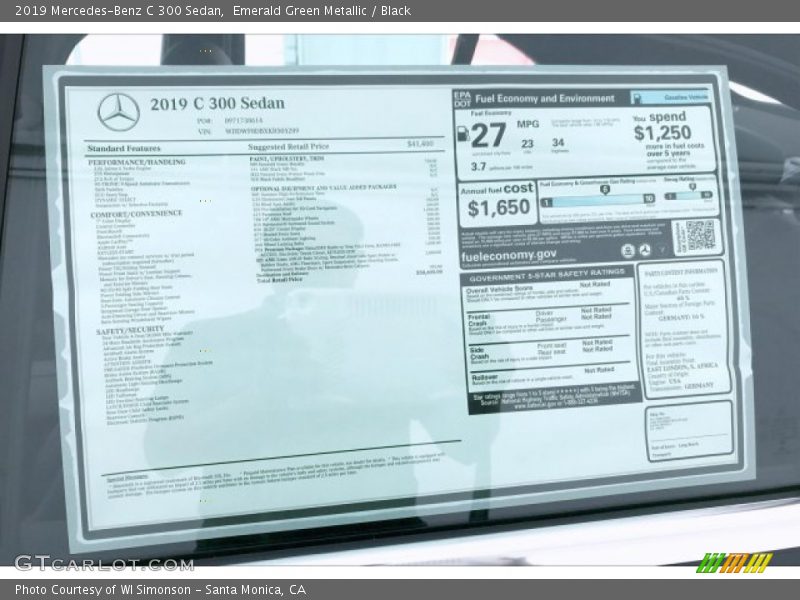This screenshot has height=600, width=800.
Task: Click the 'Suggested Retail Price' heading
Action: (288, 147)
